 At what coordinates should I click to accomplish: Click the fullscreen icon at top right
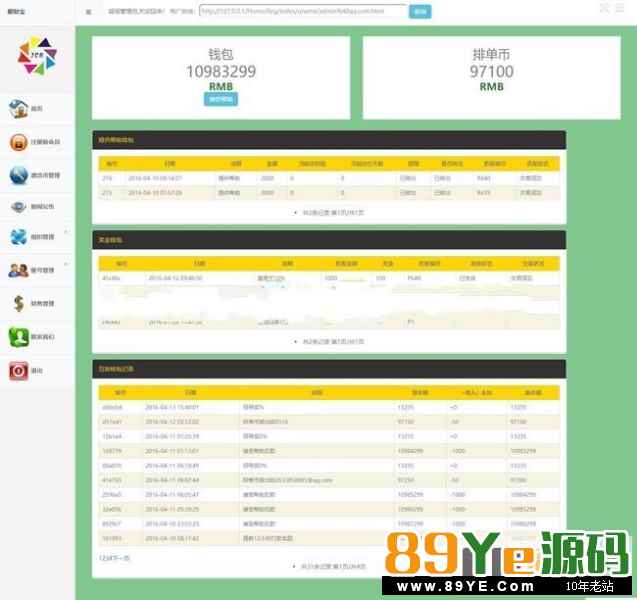604,8
